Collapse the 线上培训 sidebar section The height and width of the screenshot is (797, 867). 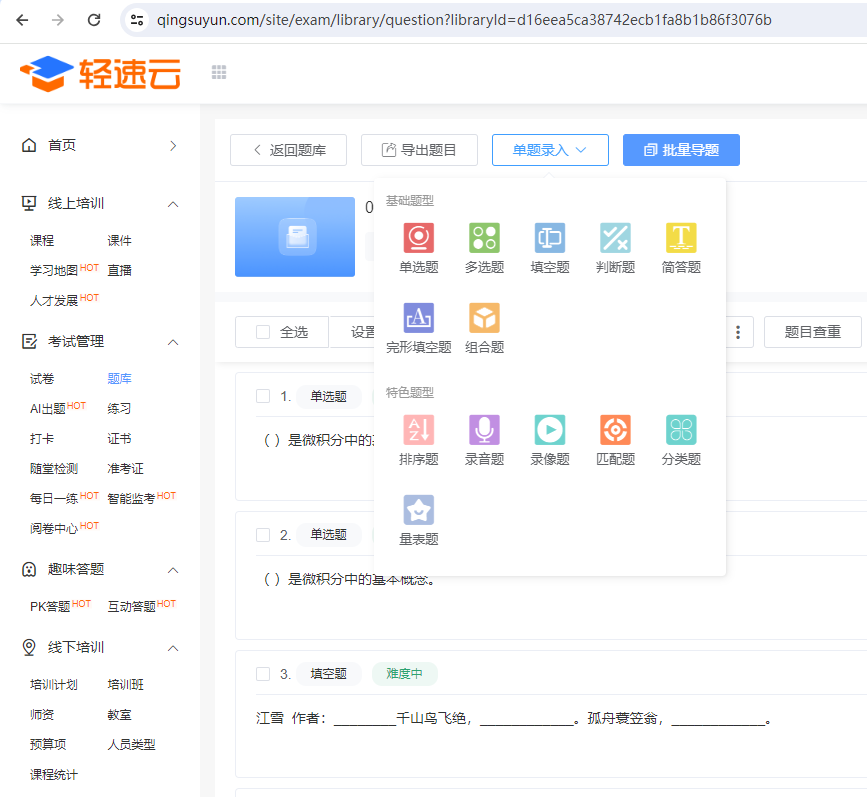173,204
